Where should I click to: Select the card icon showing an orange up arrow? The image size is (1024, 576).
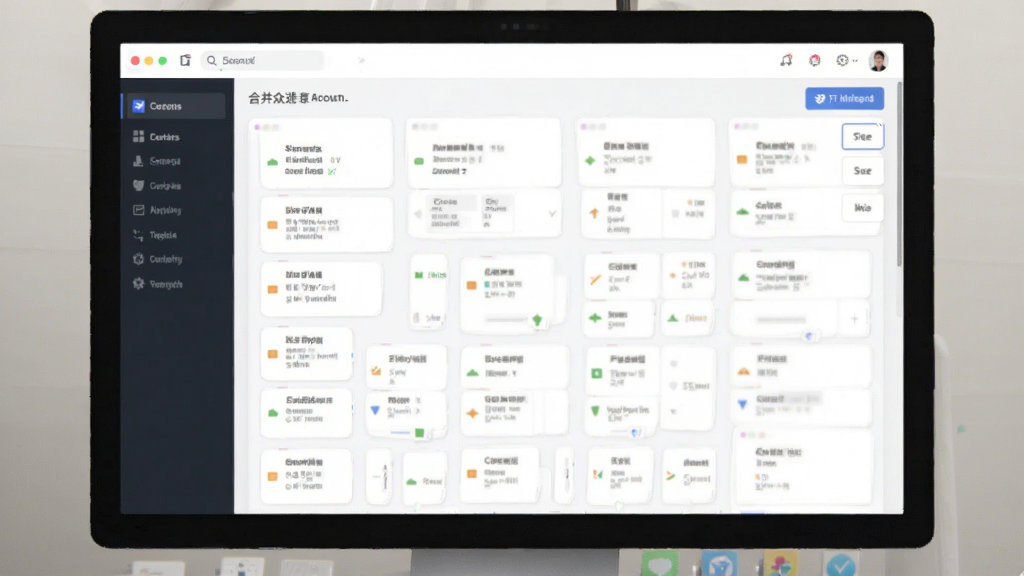click(594, 213)
